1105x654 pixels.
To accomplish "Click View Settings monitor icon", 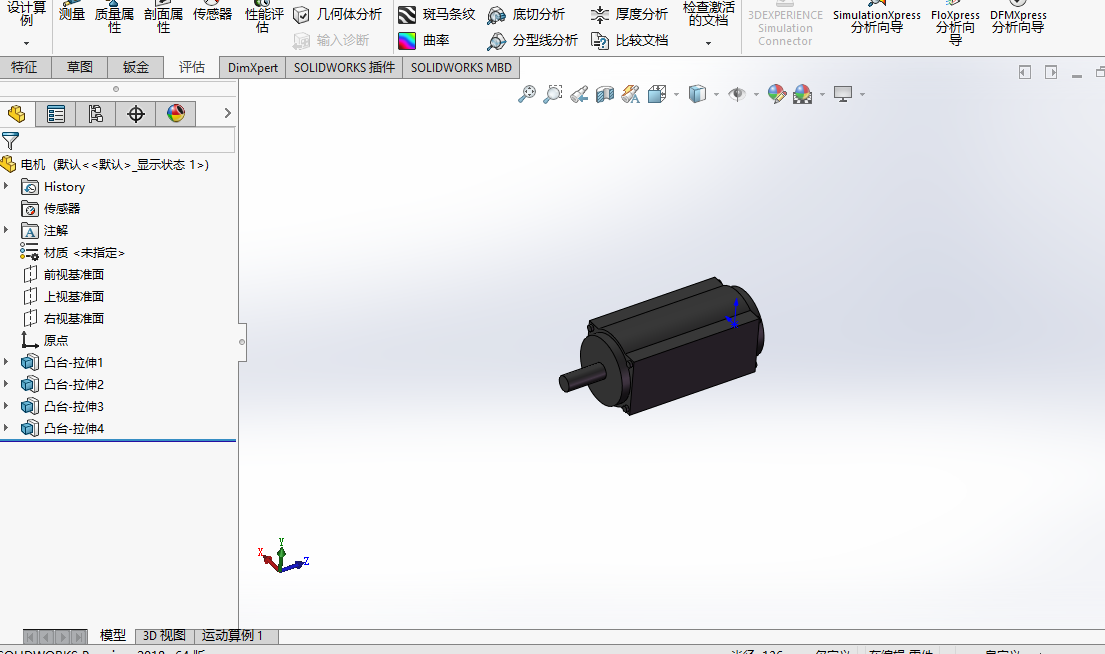I will tap(843, 94).
